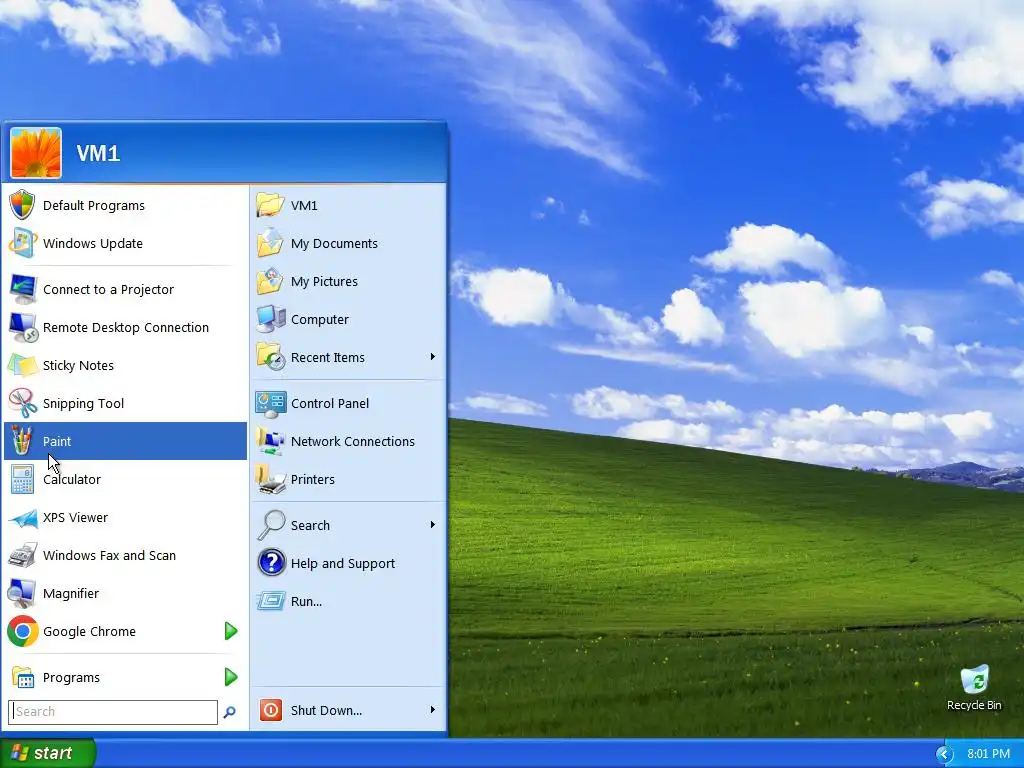Click the Windows Fax and Scan icon
The image size is (1024, 768).
[x=22, y=555]
